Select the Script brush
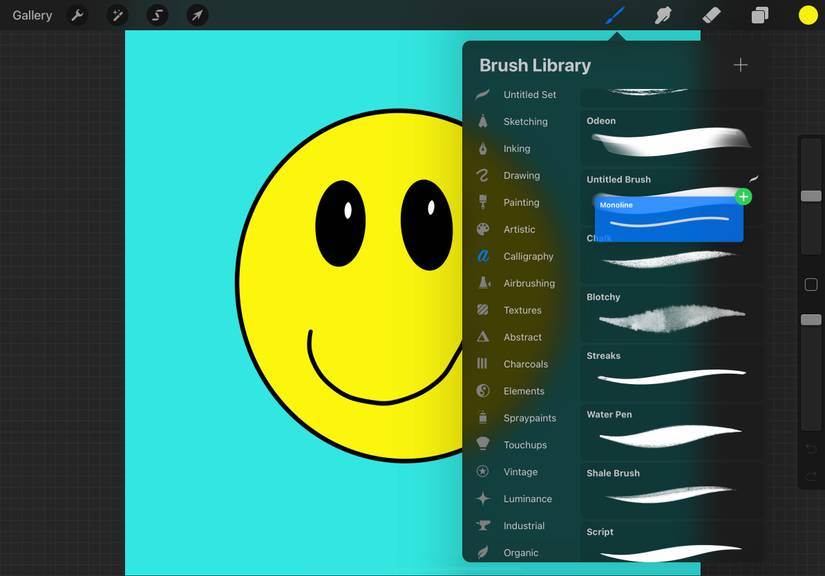 tap(671, 542)
